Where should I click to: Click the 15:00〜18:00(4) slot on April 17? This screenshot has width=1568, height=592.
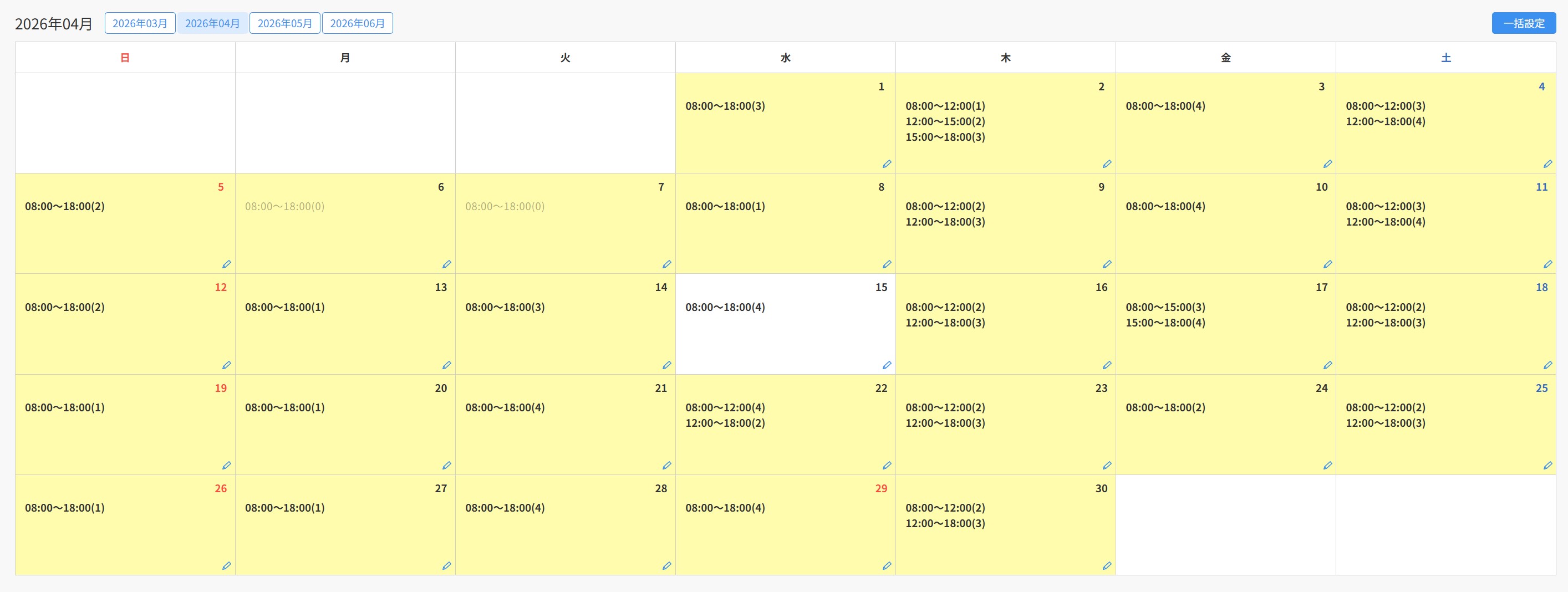tap(1165, 323)
